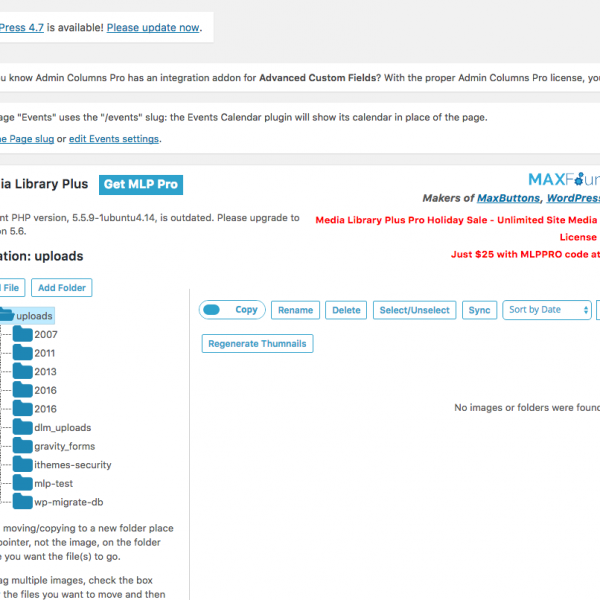The image size is (600, 600).
Task: Select the mlp-test folder label
Action: coord(54,483)
